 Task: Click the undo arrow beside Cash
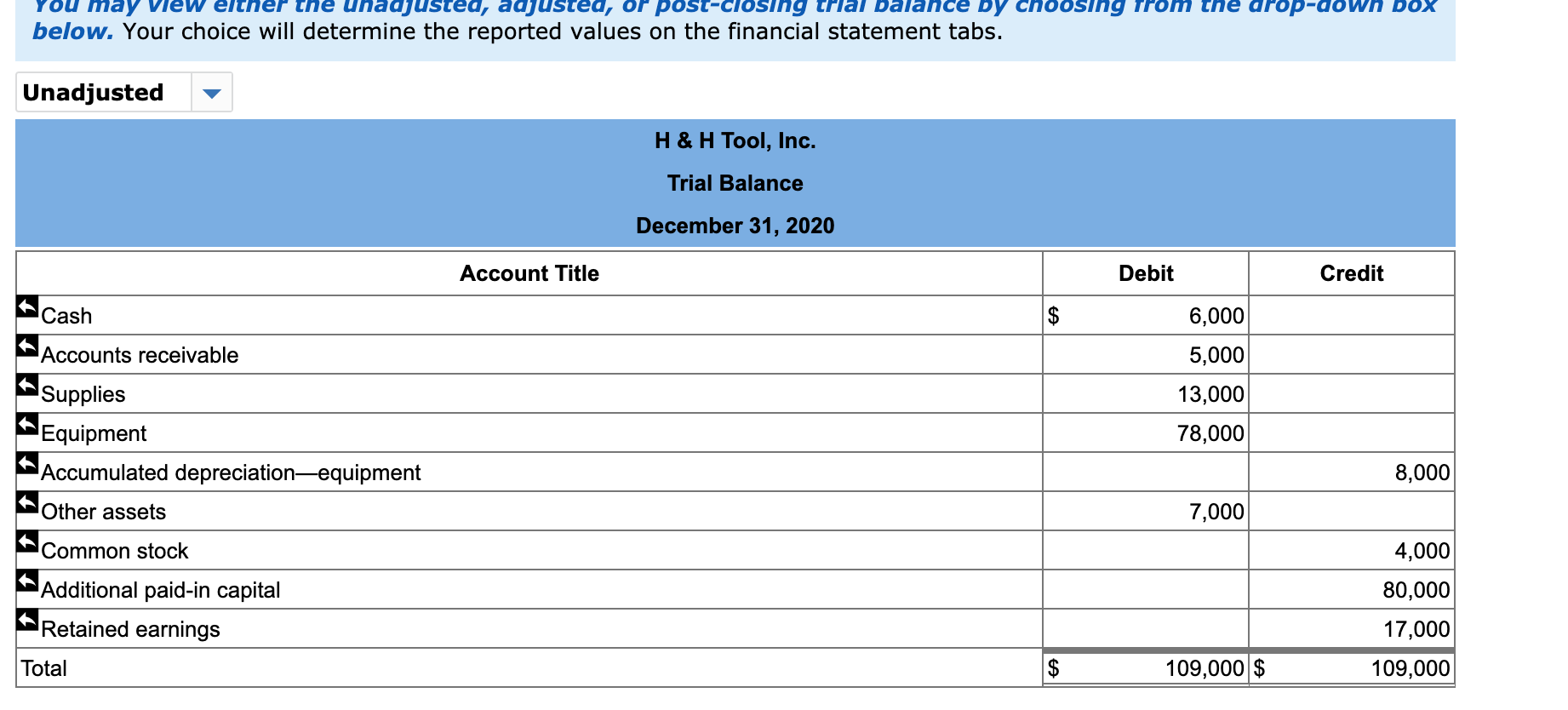pyautogui.click(x=26, y=306)
